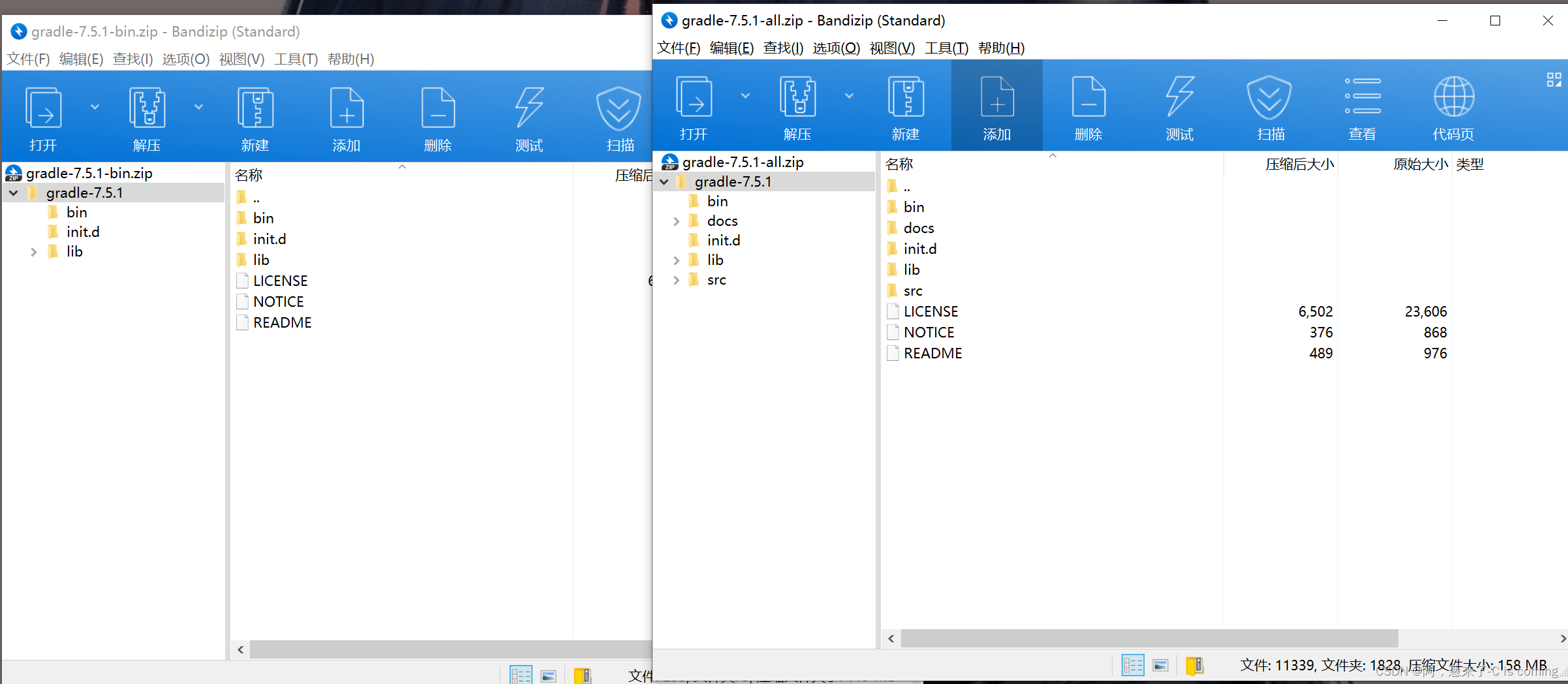Open 查找(I) menu in all.zip window

pyautogui.click(x=783, y=48)
